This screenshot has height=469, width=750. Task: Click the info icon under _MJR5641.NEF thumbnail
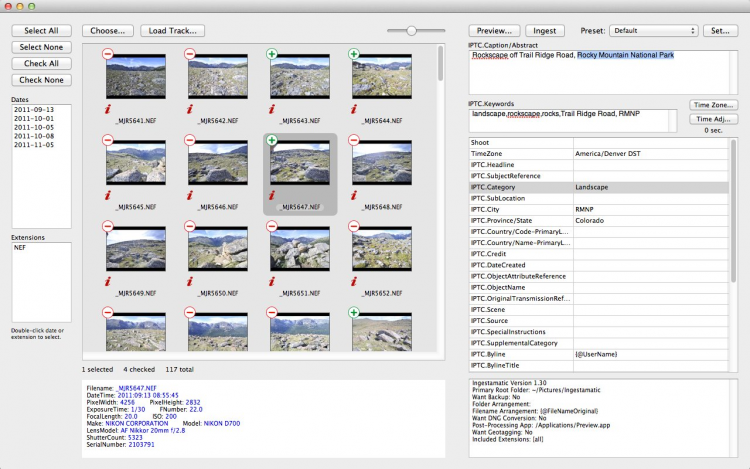107,107
